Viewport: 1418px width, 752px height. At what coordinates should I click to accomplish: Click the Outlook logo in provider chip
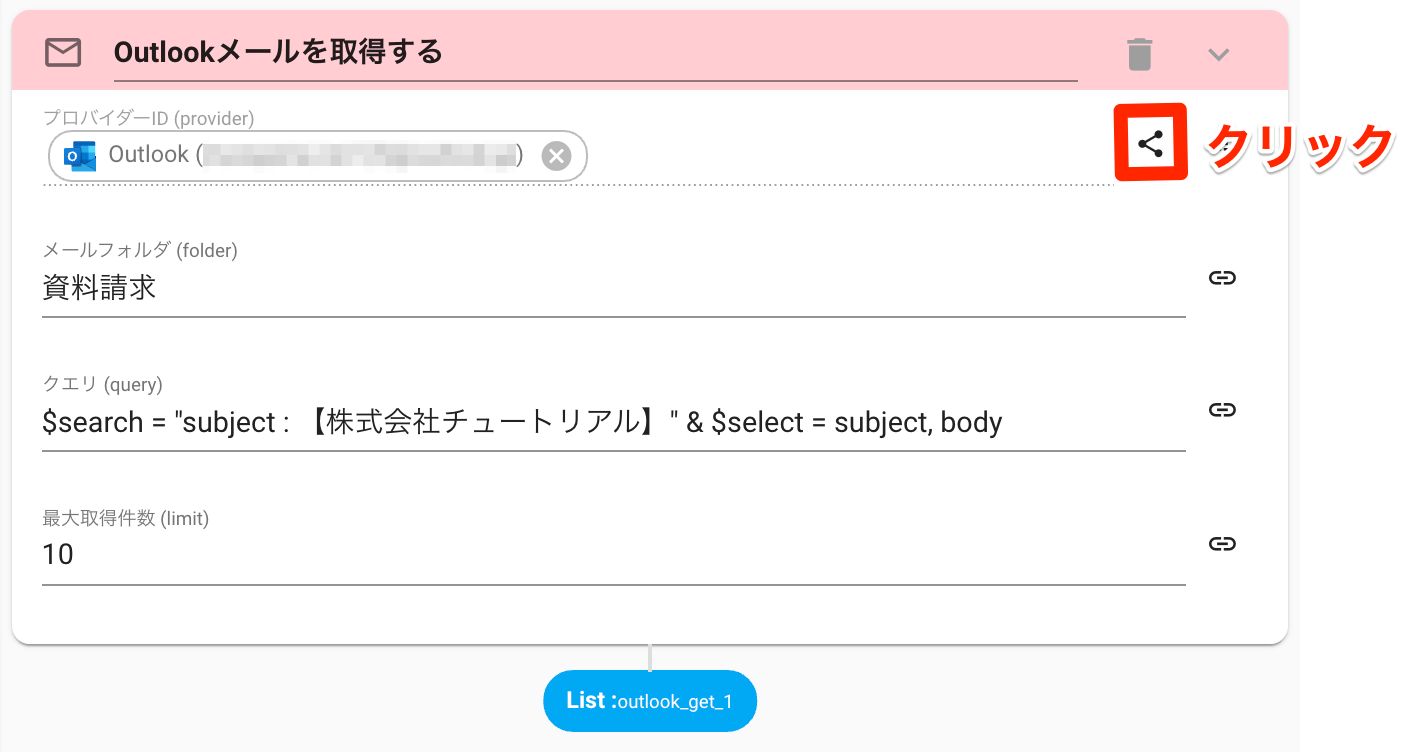click(80, 156)
